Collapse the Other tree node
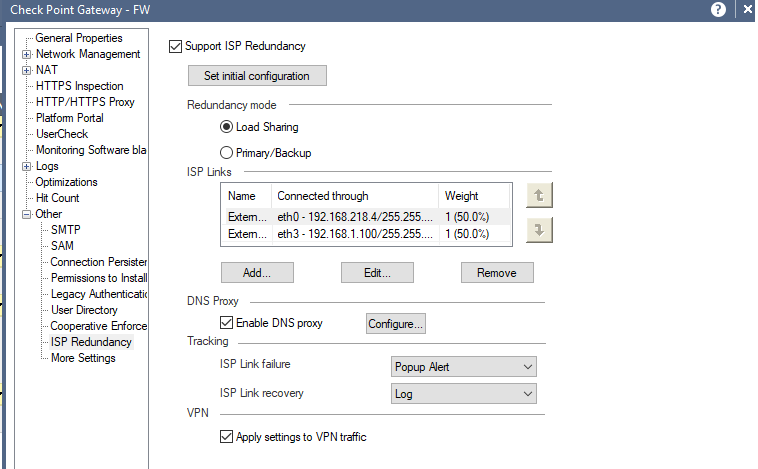This screenshot has width=758, height=469. [x=27, y=214]
